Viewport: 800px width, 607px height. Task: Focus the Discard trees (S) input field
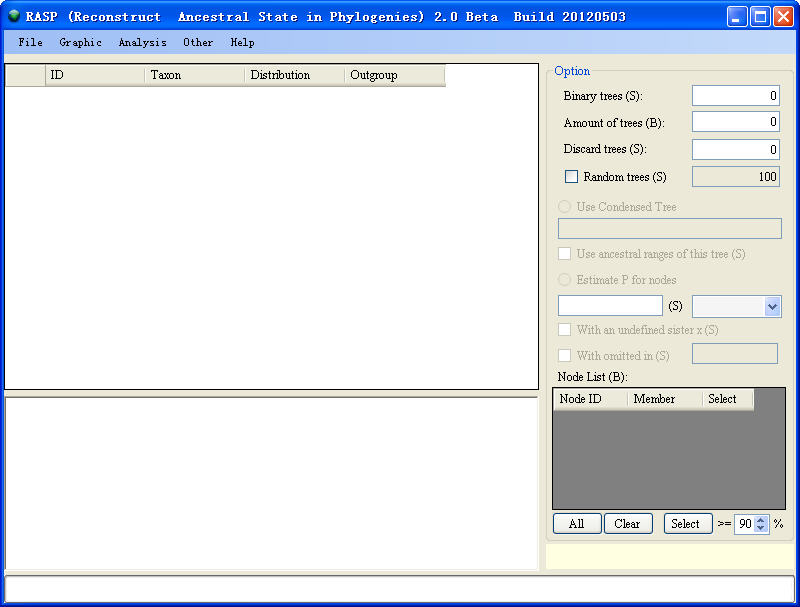(736, 149)
